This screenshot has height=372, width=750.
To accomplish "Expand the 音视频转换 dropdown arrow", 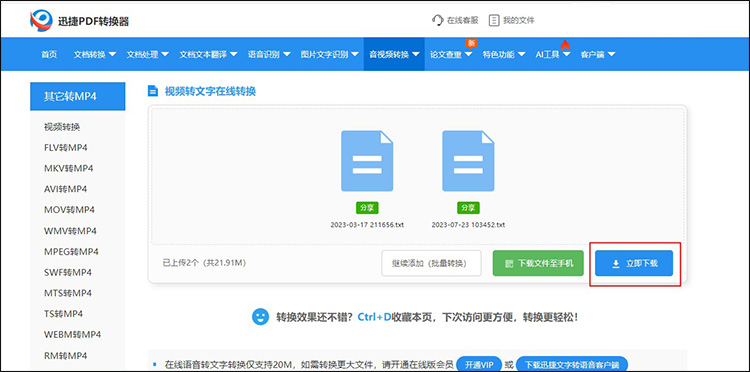I will coord(416,55).
